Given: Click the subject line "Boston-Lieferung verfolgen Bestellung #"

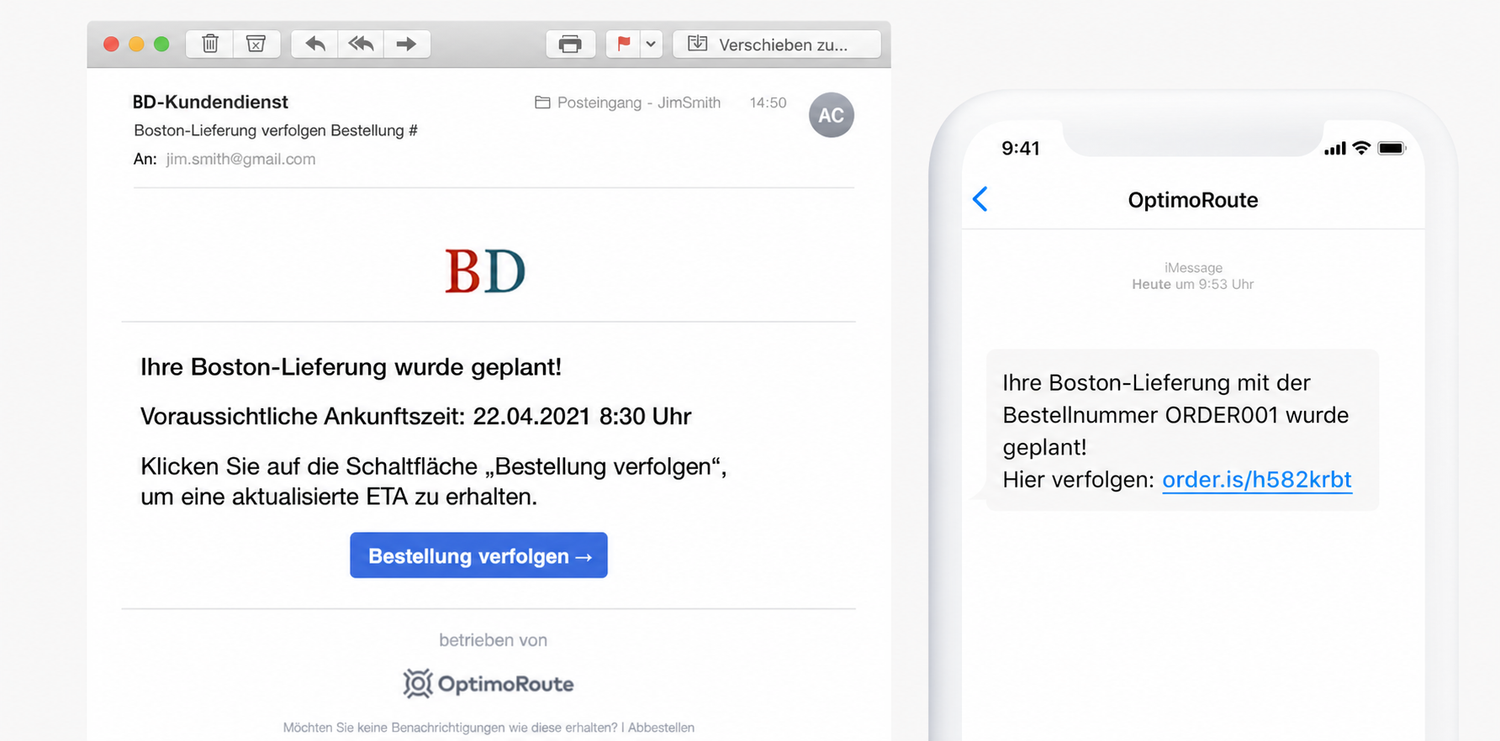Looking at the screenshot, I should (x=276, y=131).
